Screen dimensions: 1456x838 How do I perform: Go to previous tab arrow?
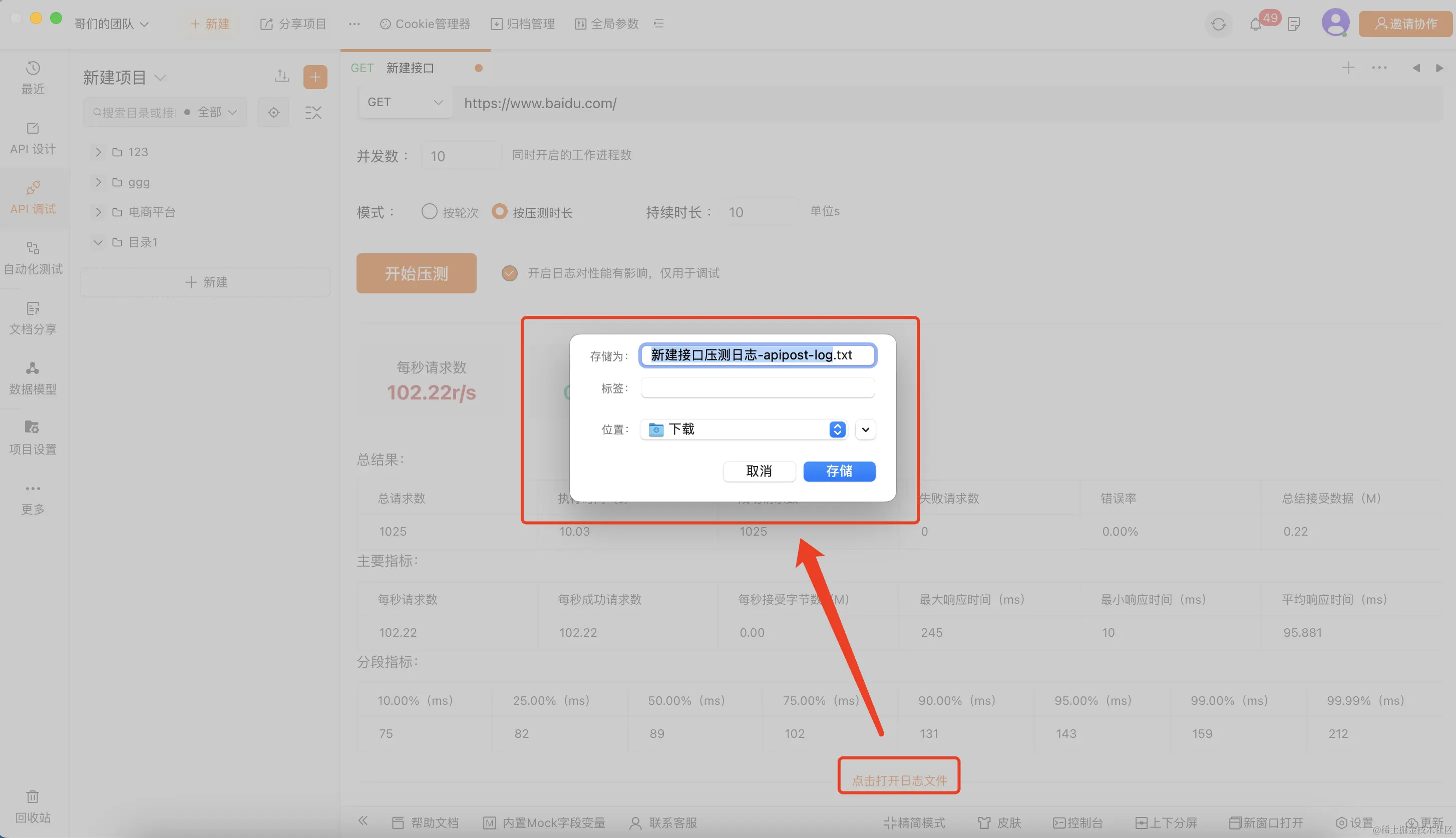[1416, 68]
